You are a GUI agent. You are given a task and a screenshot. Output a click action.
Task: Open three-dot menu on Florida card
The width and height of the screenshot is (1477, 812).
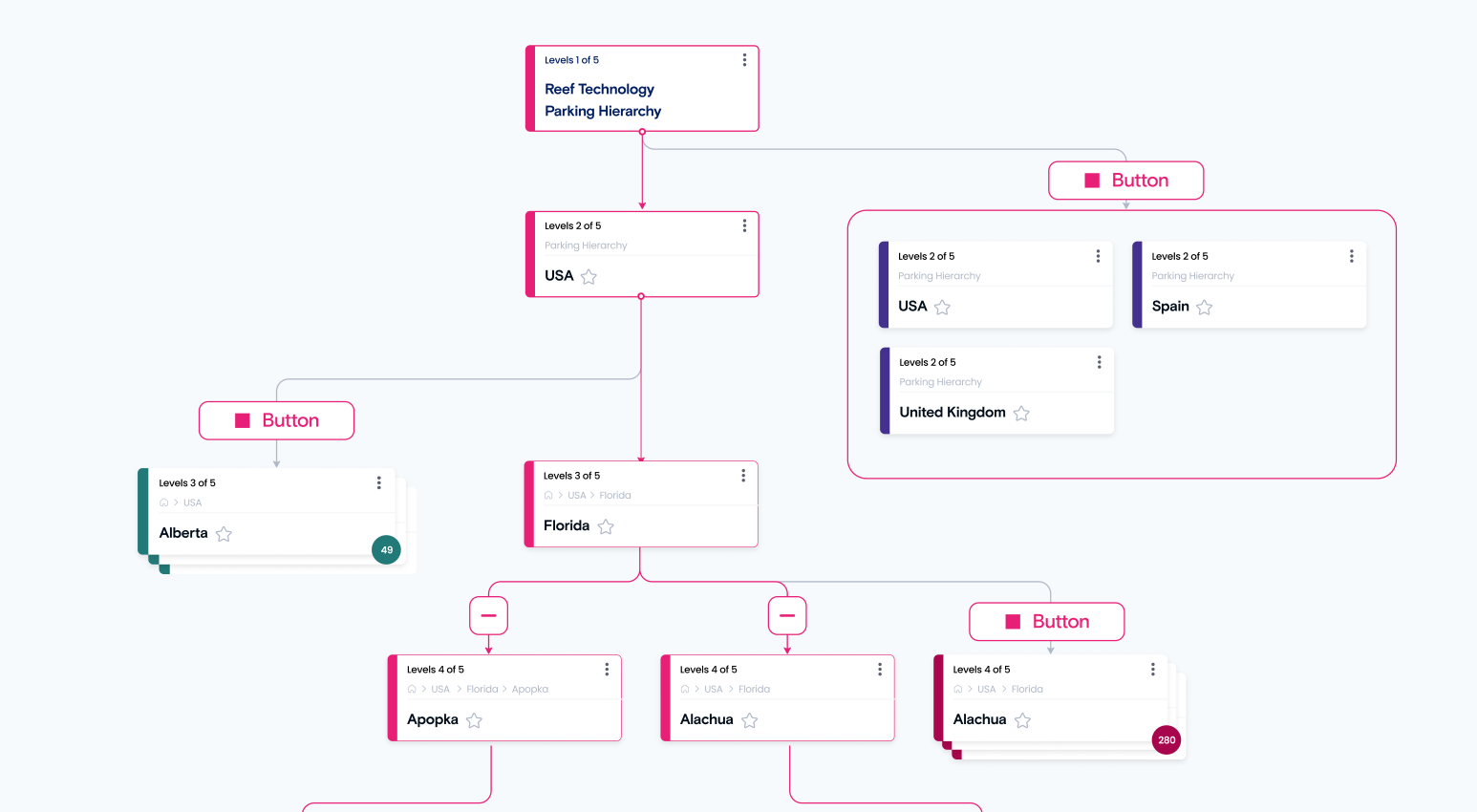pos(743,476)
